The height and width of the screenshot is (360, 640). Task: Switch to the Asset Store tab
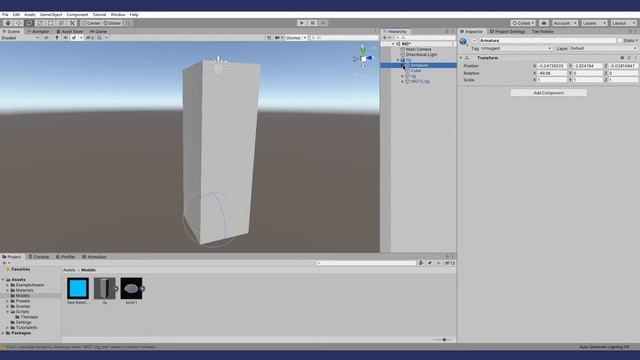[70, 31]
